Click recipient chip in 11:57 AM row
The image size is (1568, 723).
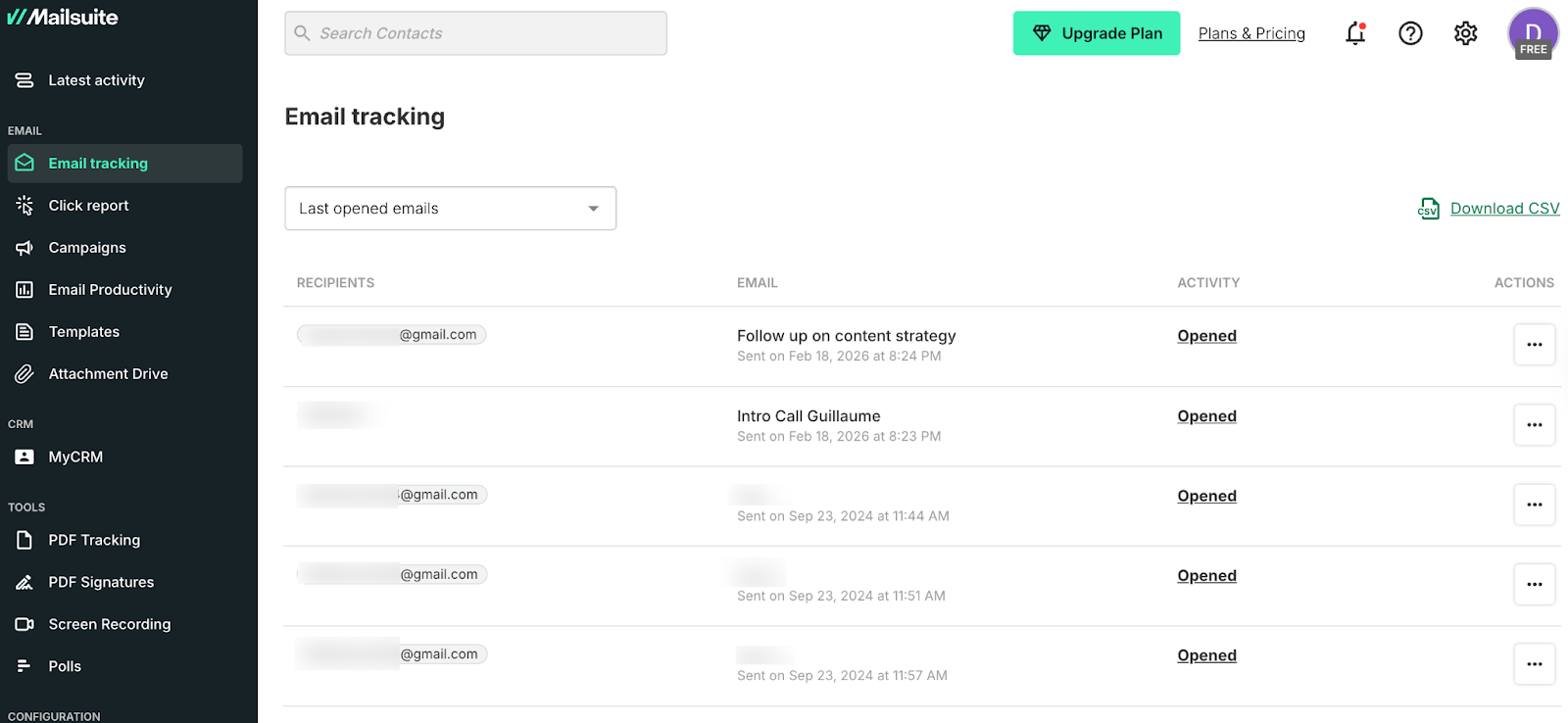(x=392, y=654)
